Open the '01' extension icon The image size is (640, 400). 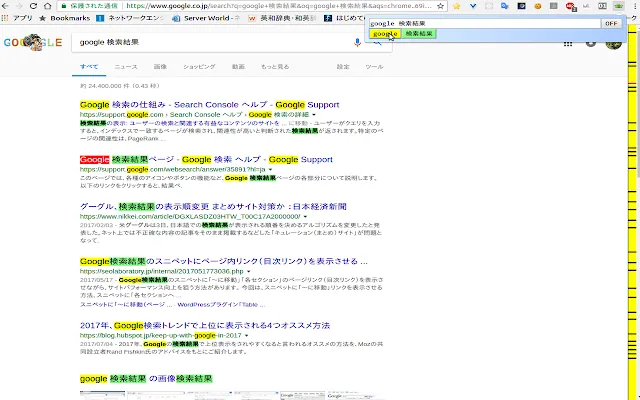coord(602,6)
